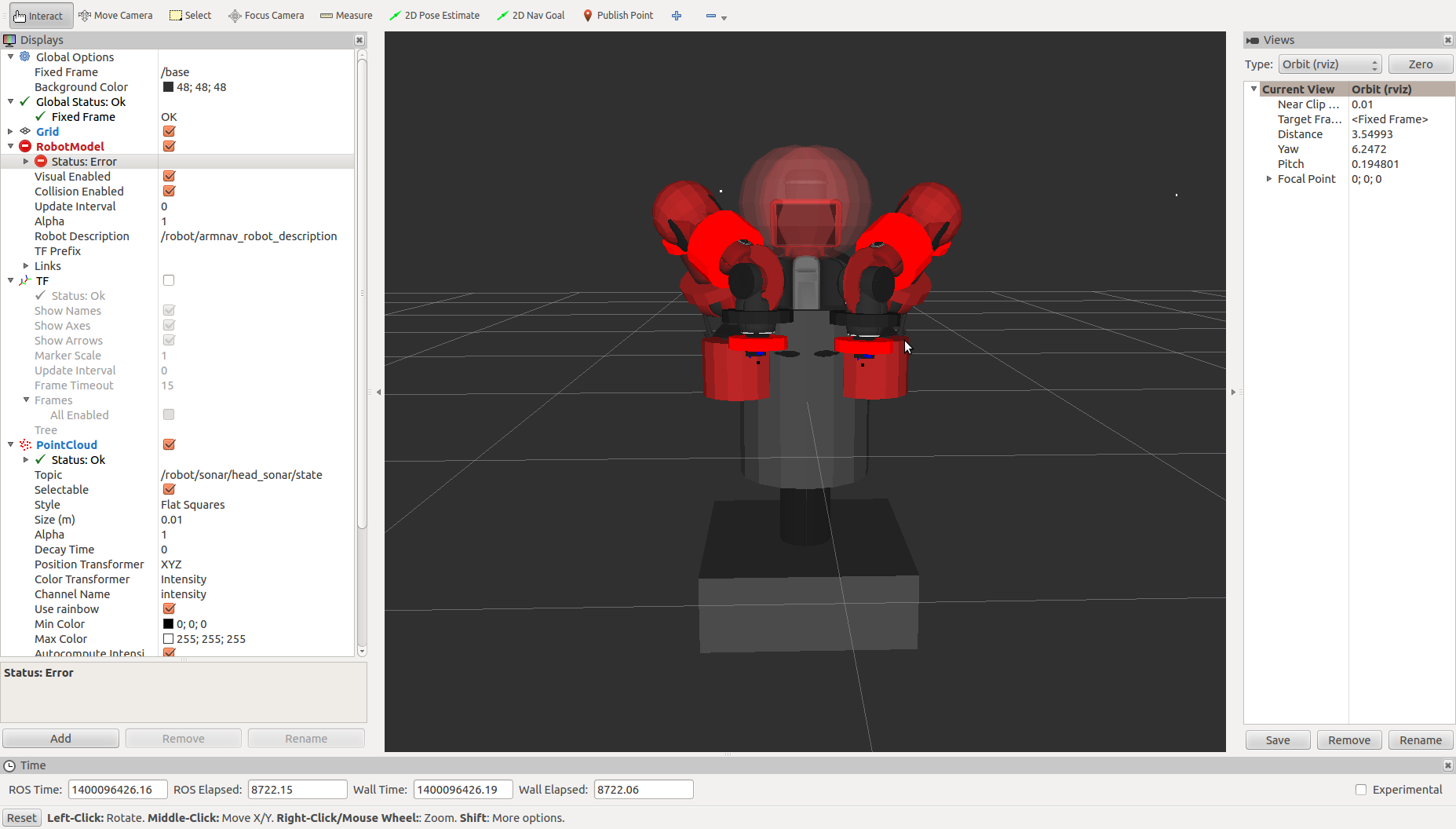Screen dimensions: 1456x829
Task: Click the Time panel clock icon
Action: [9, 765]
